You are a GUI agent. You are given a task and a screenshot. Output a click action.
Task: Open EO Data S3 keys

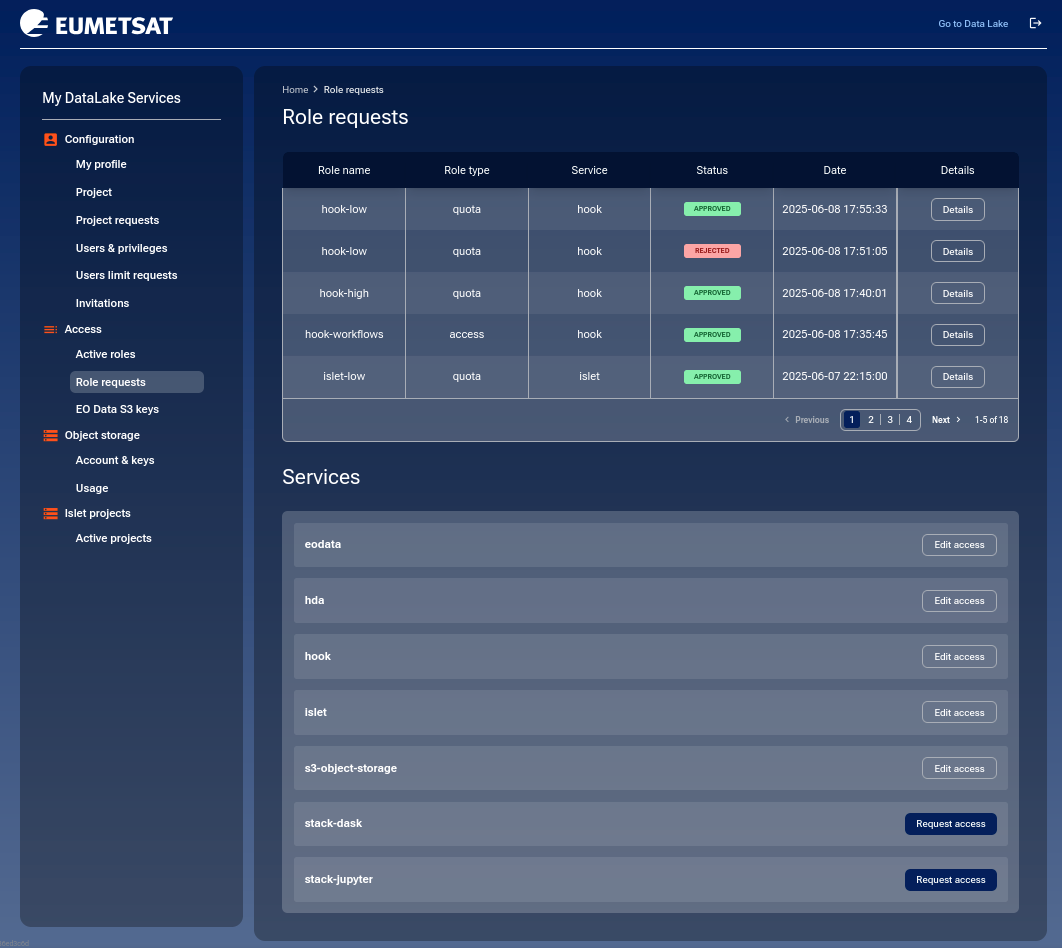coord(117,409)
